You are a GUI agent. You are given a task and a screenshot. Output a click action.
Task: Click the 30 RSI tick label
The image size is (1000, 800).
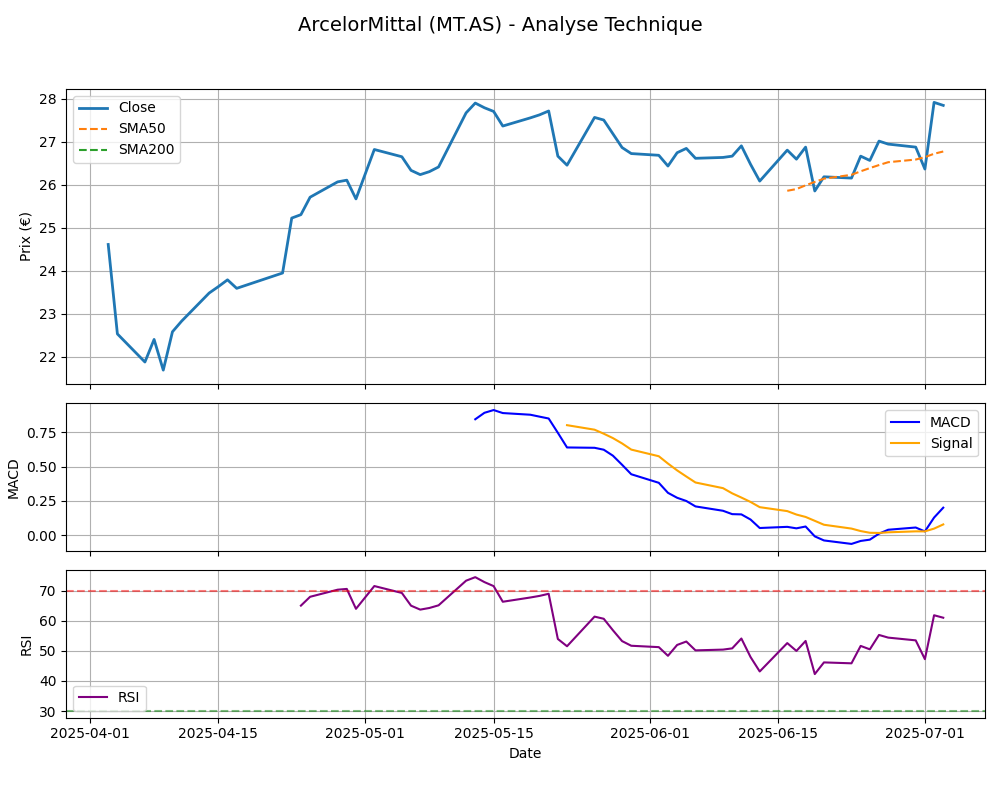(48, 712)
